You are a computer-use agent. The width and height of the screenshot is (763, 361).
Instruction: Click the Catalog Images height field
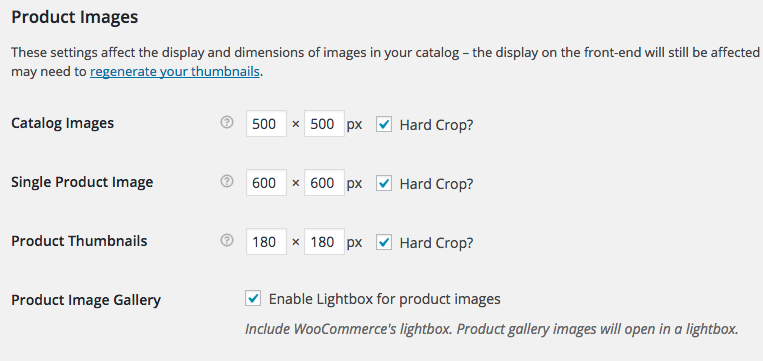point(325,125)
